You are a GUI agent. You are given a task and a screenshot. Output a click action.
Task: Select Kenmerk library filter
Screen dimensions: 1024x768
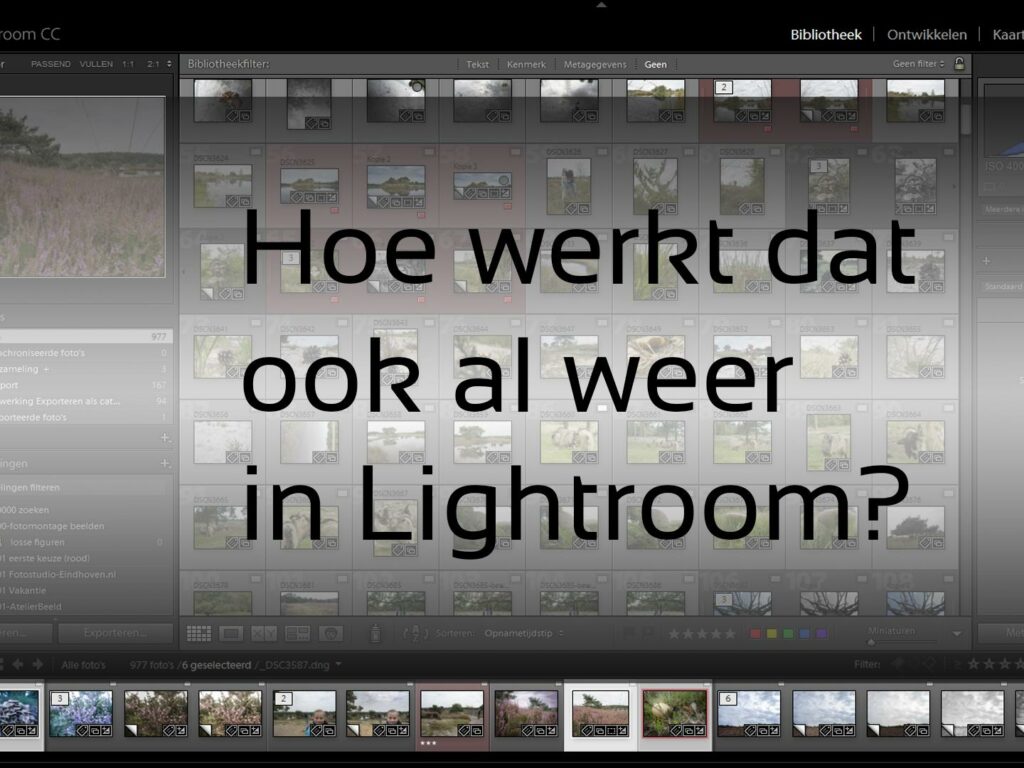526,64
